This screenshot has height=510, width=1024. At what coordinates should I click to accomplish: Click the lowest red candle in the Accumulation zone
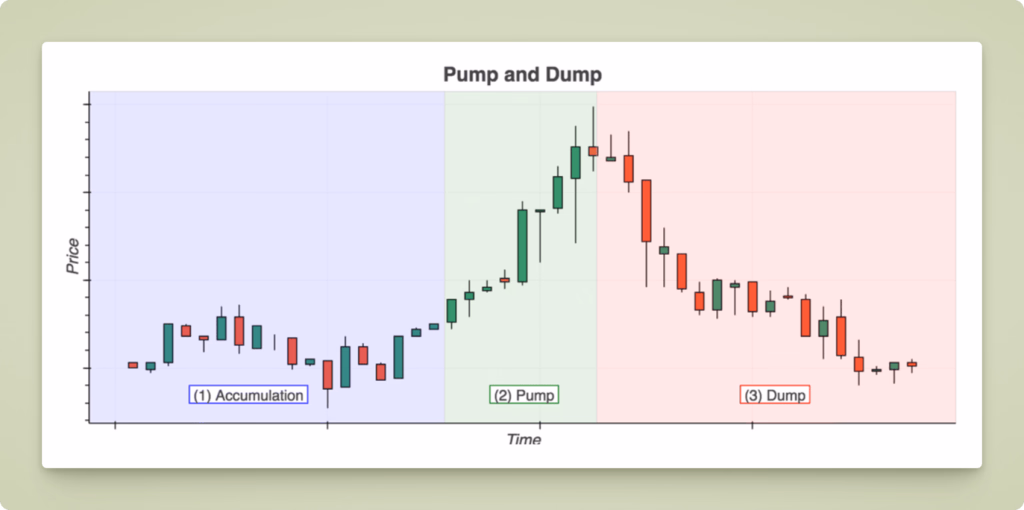(x=328, y=374)
